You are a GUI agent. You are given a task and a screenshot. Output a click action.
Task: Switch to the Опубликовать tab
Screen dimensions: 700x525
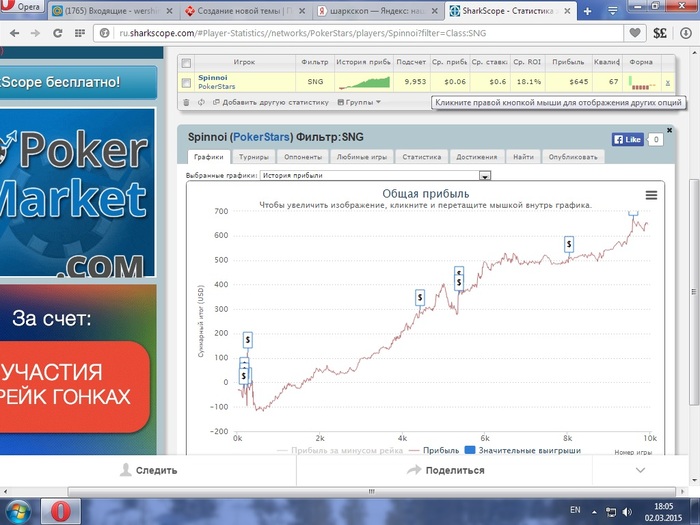click(x=573, y=157)
